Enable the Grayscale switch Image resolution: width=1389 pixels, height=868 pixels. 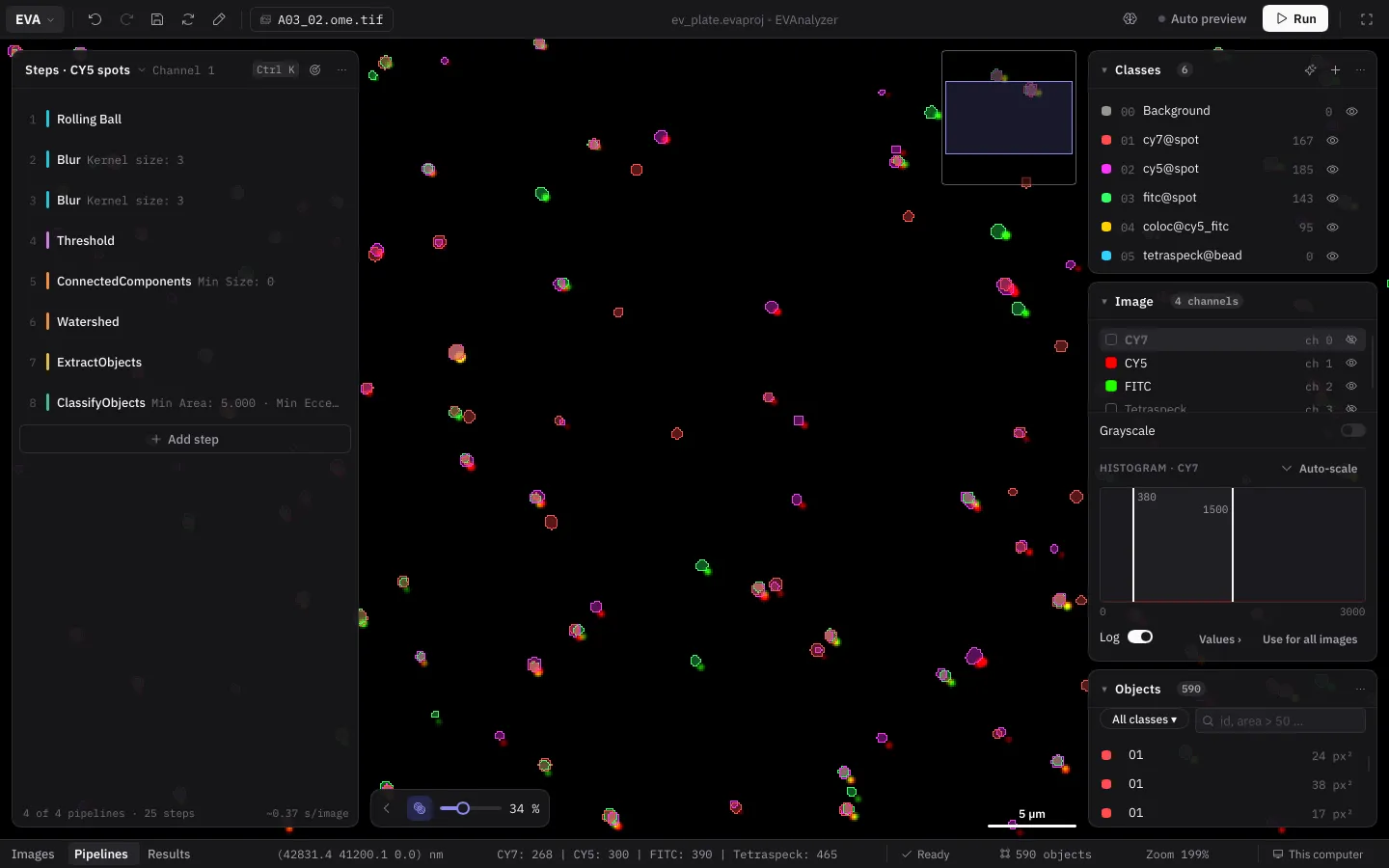[x=1353, y=431]
